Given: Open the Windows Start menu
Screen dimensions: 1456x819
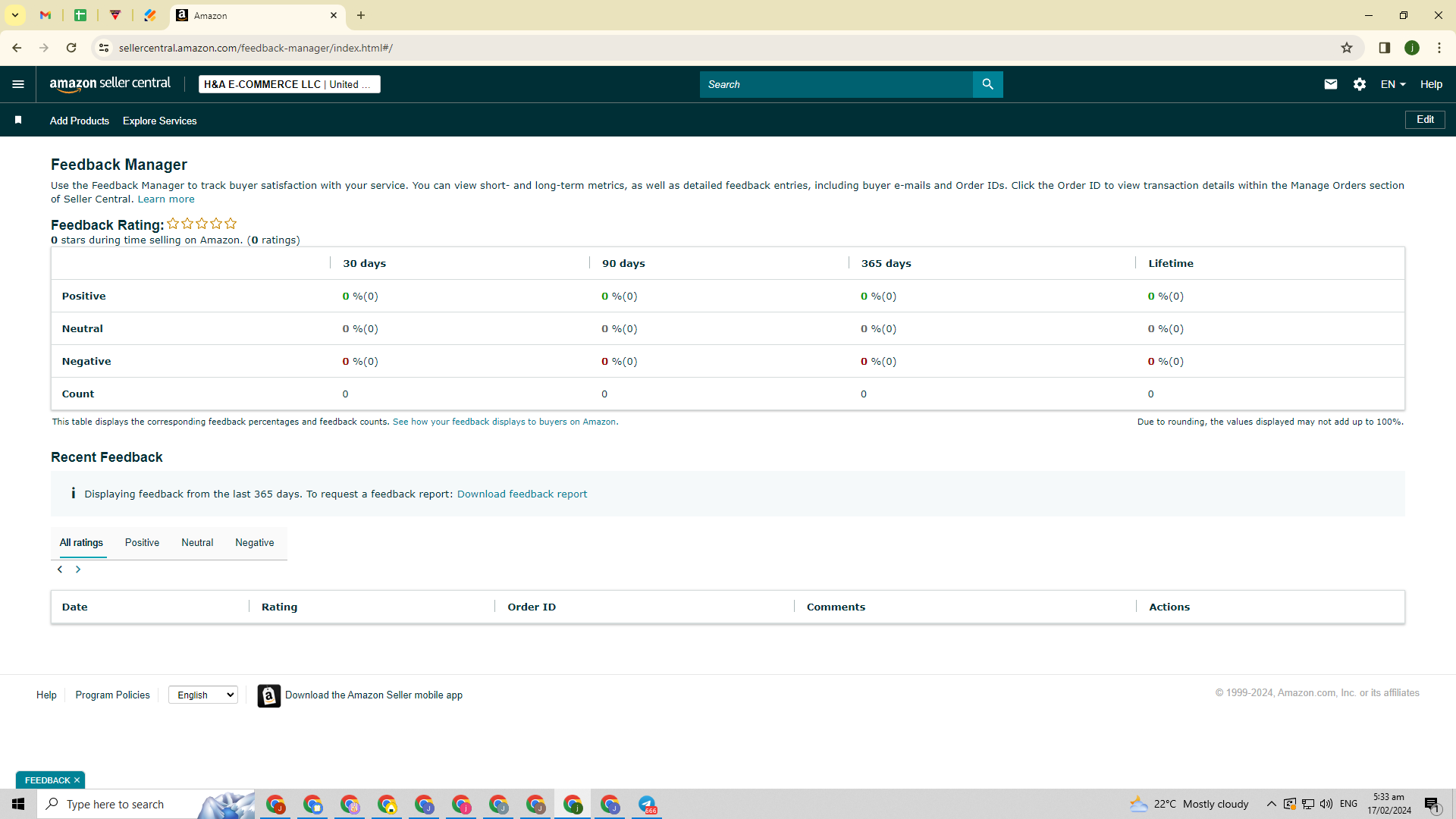Looking at the screenshot, I should [x=18, y=804].
